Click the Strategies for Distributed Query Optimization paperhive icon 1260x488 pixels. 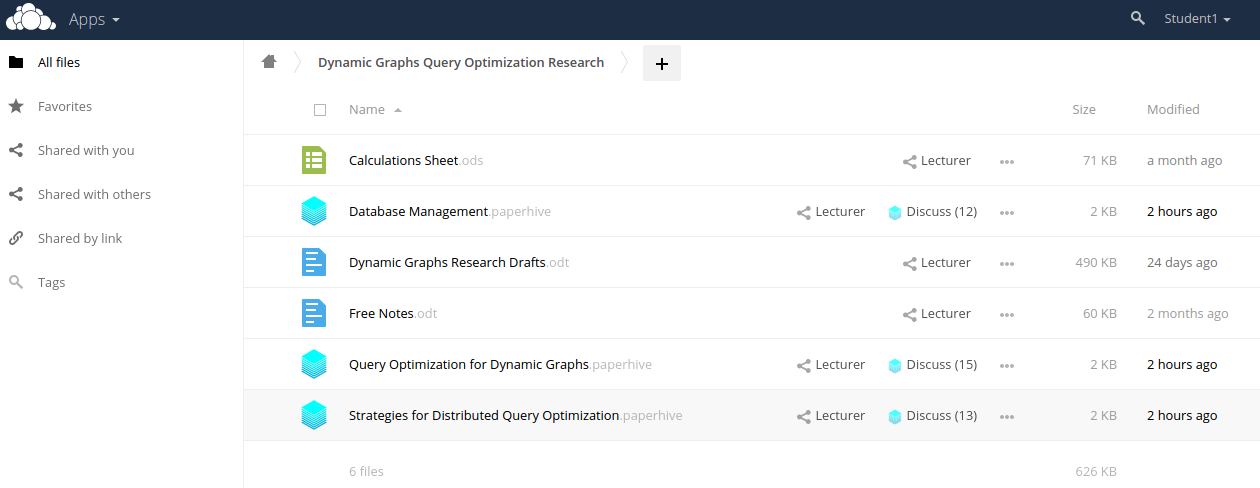click(x=314, y=415)
